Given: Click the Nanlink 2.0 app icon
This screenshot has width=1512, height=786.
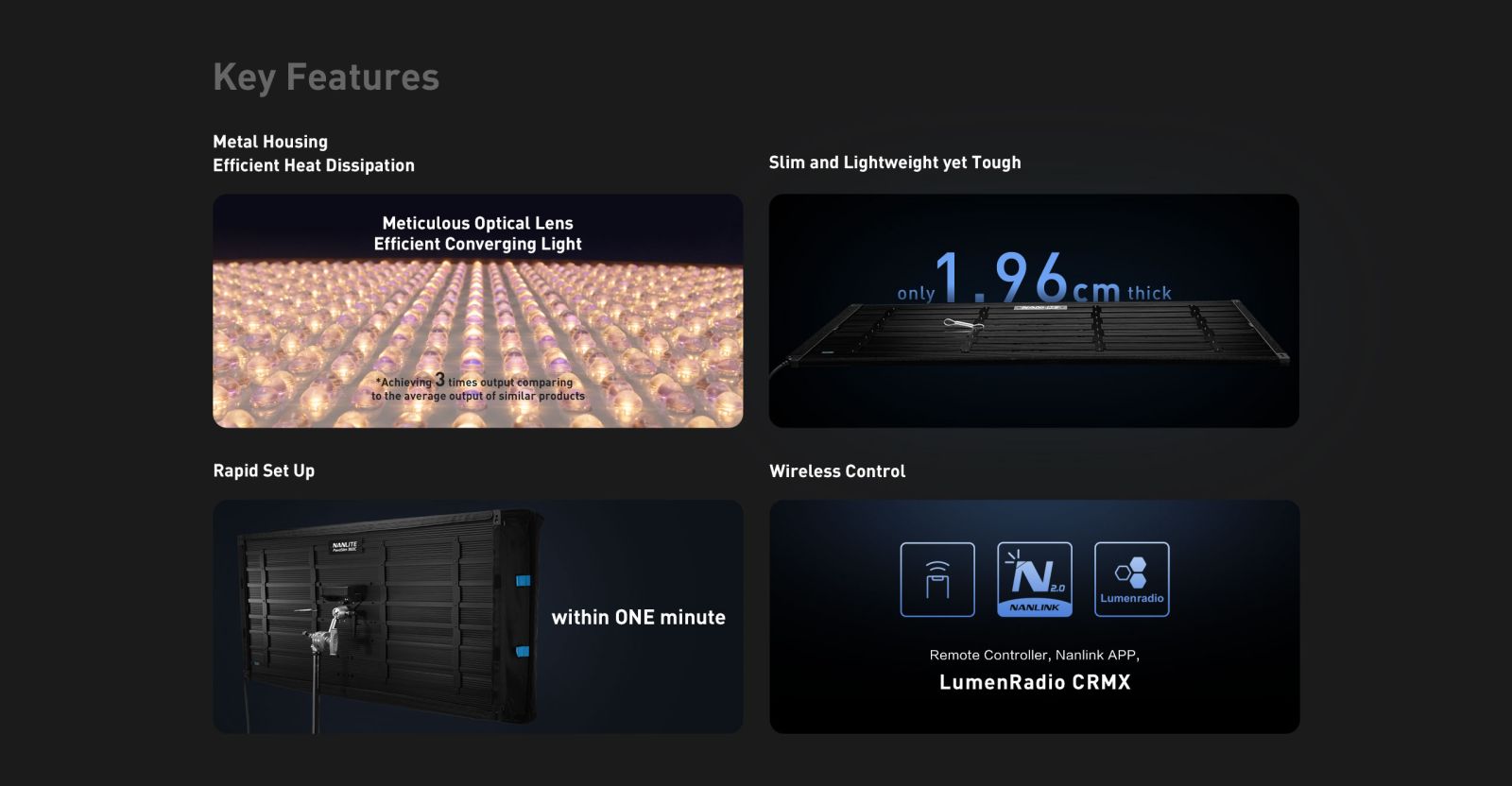Looking at the screenshot, I should pyautogui.click(x=1035, y=579).
